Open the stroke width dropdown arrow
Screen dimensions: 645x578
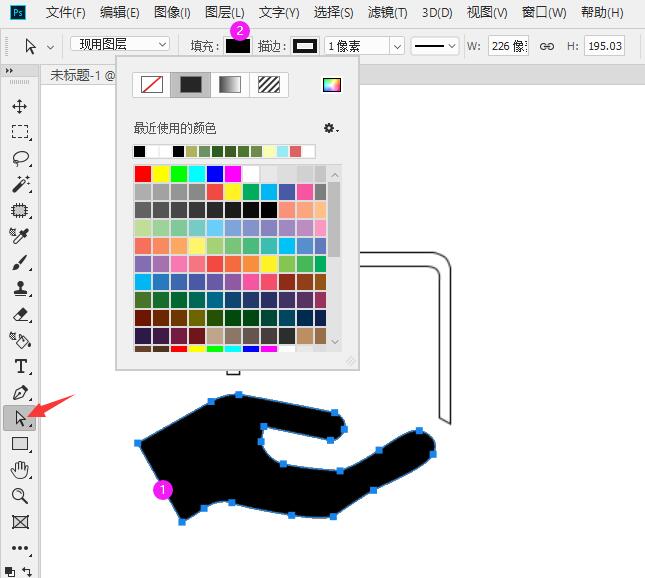pos(397,46)
